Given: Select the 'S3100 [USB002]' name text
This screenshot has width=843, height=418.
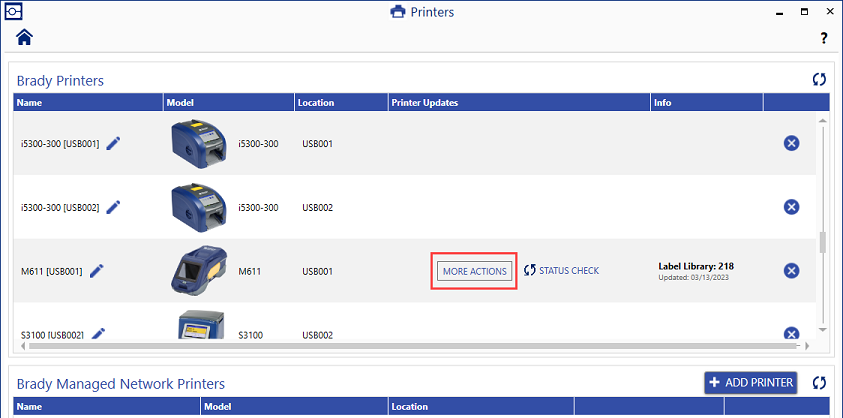Looking at the screenshot, I should coord(53,335).
